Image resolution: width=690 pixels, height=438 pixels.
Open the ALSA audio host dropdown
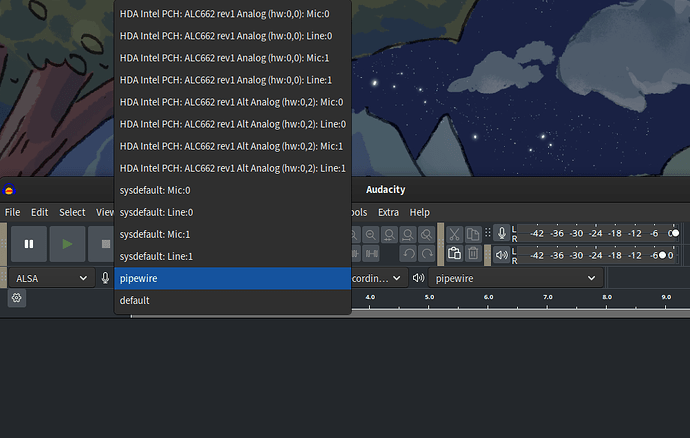[50, 278]
